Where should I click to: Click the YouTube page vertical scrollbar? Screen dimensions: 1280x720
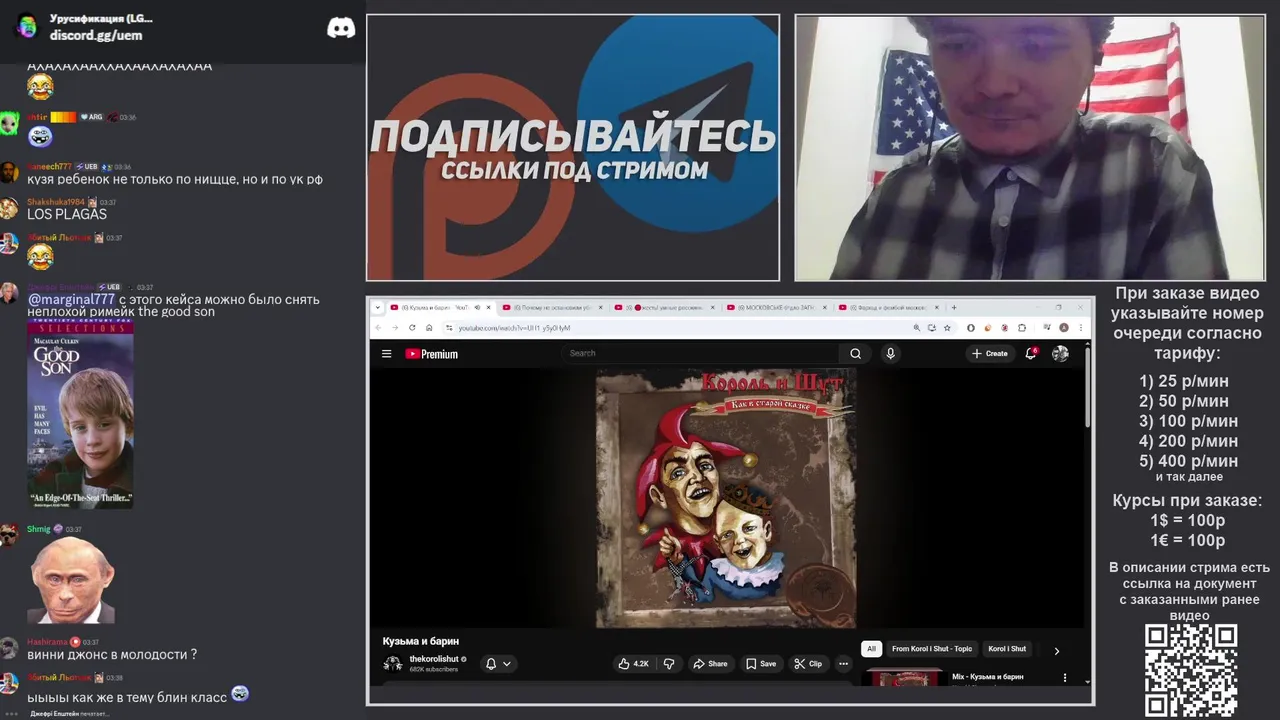(x=1088, y=388)
